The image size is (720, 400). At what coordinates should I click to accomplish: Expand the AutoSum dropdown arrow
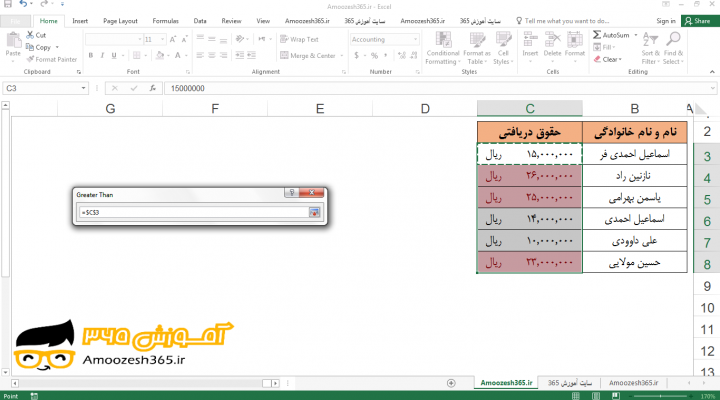point(636,35)
